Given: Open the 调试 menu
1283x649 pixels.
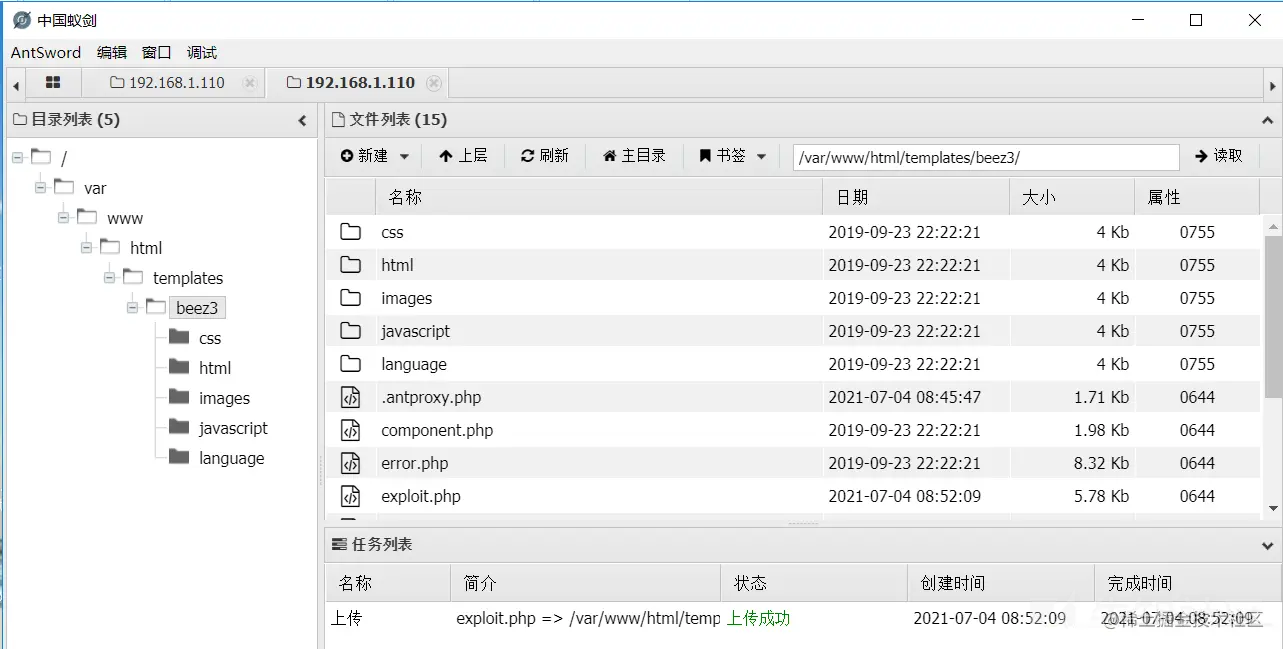Looking at the screenshot, I should click(x=202, y=52).
